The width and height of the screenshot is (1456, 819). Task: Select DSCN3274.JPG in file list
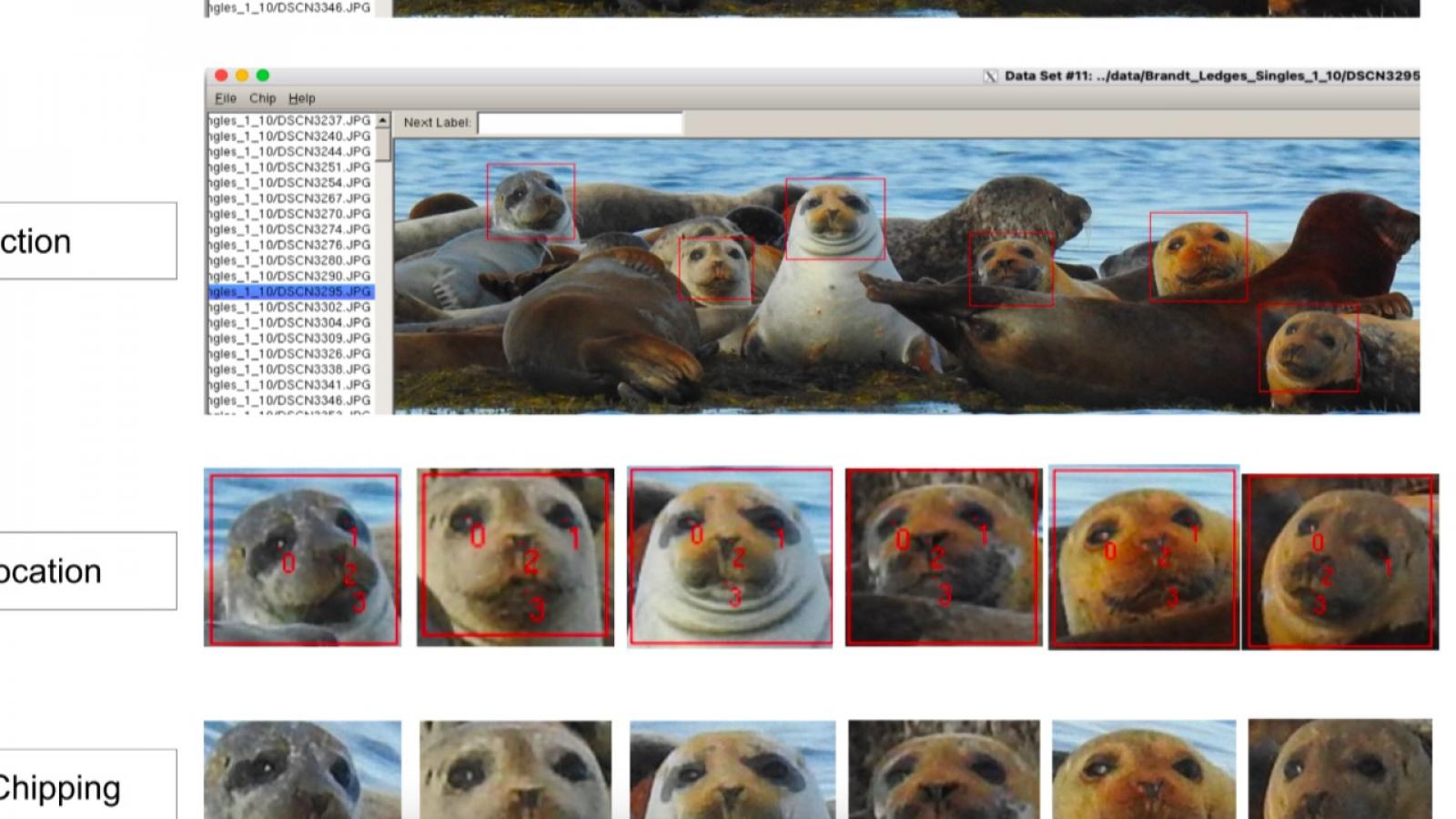290,229
